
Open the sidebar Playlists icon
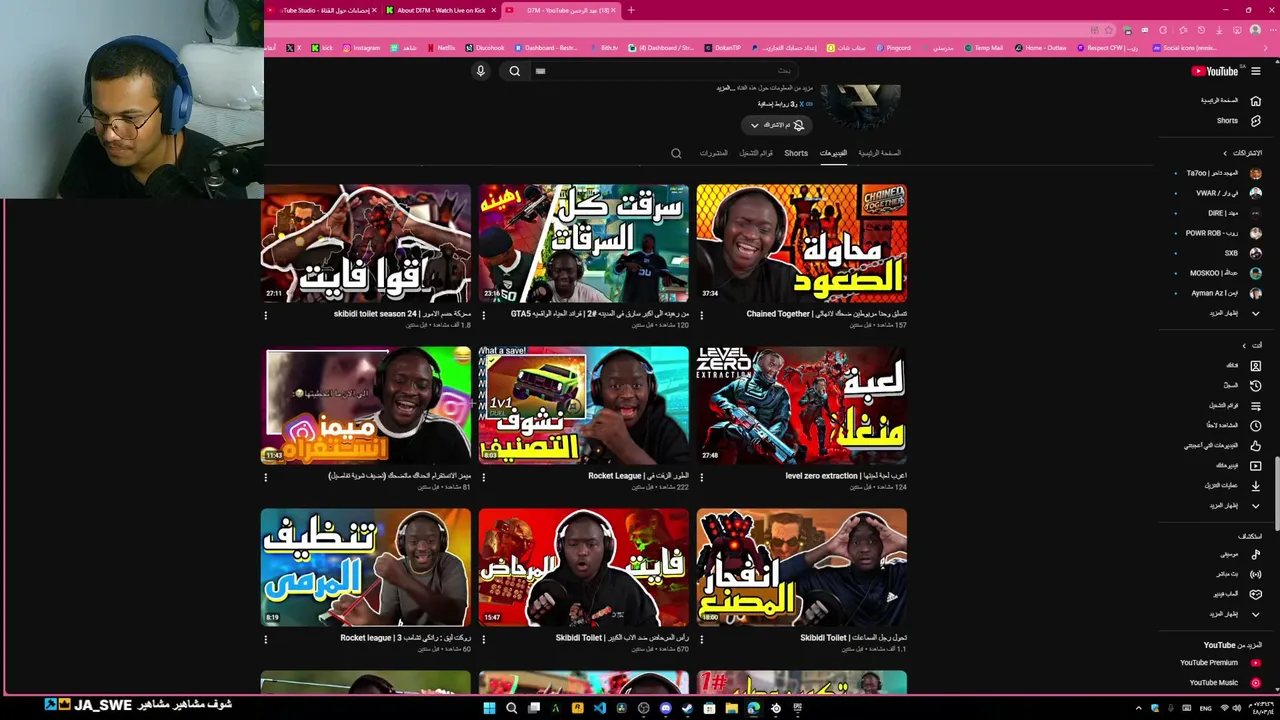1256,405
